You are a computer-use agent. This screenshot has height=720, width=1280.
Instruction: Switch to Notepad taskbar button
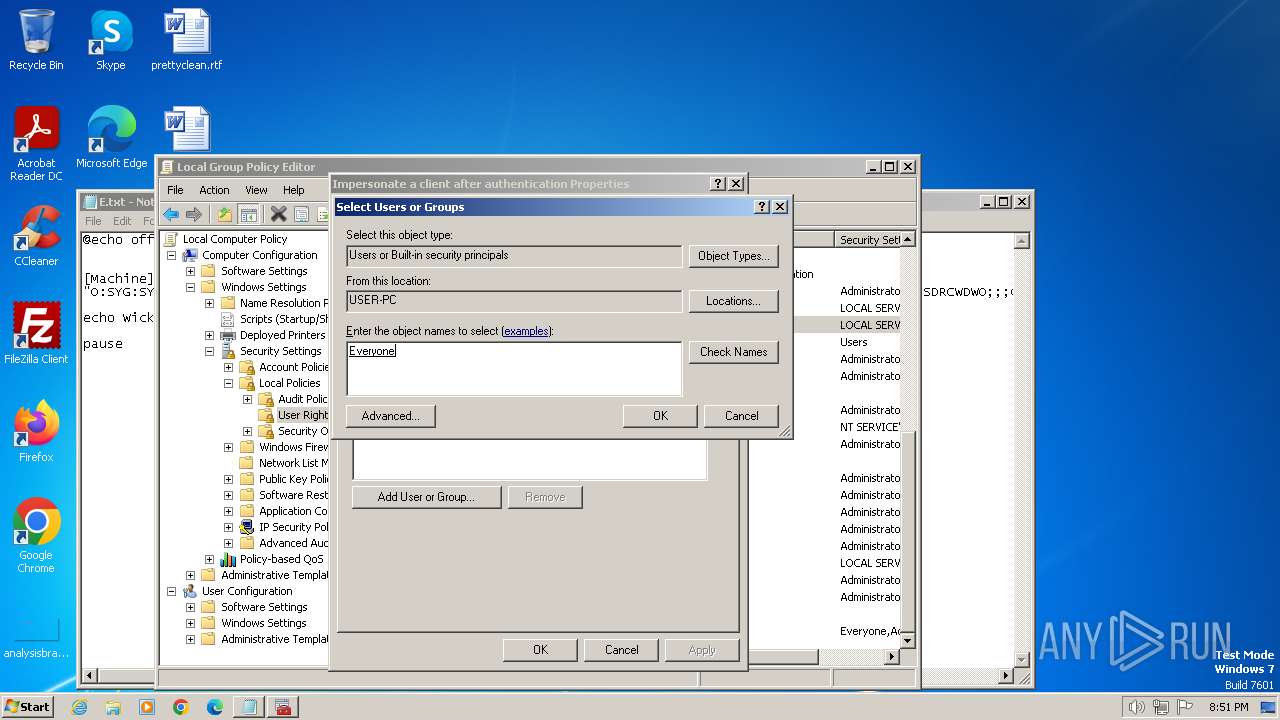point(248,707)
